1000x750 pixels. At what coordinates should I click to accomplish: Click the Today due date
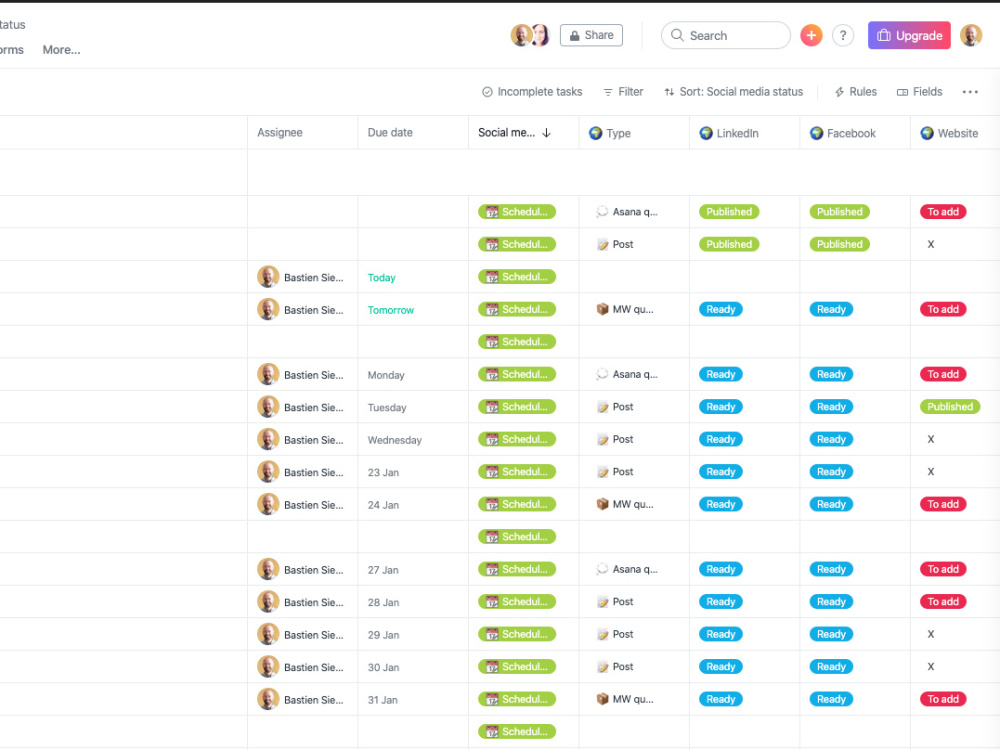381,277
